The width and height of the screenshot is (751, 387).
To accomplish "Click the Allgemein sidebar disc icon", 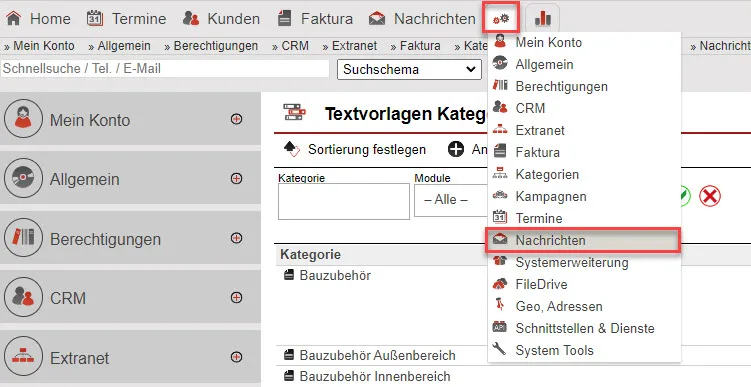I will (23, 178).
